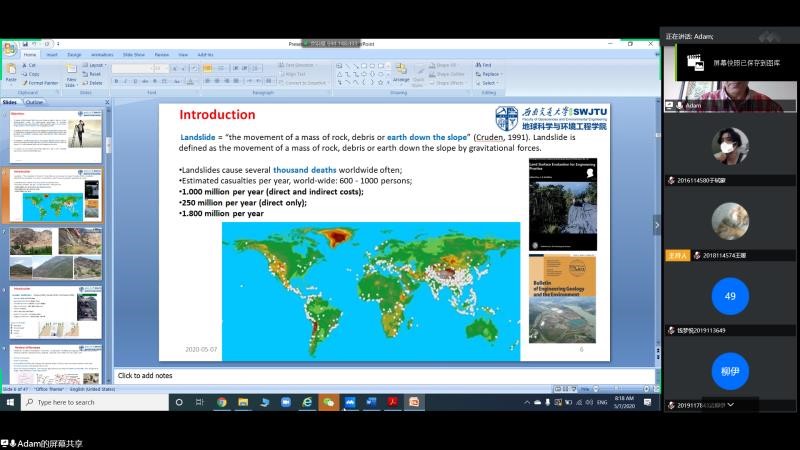Click the Format Painter tool
Image resolution: width=800 pixels, height=450 pixels.
pos(40,82)
